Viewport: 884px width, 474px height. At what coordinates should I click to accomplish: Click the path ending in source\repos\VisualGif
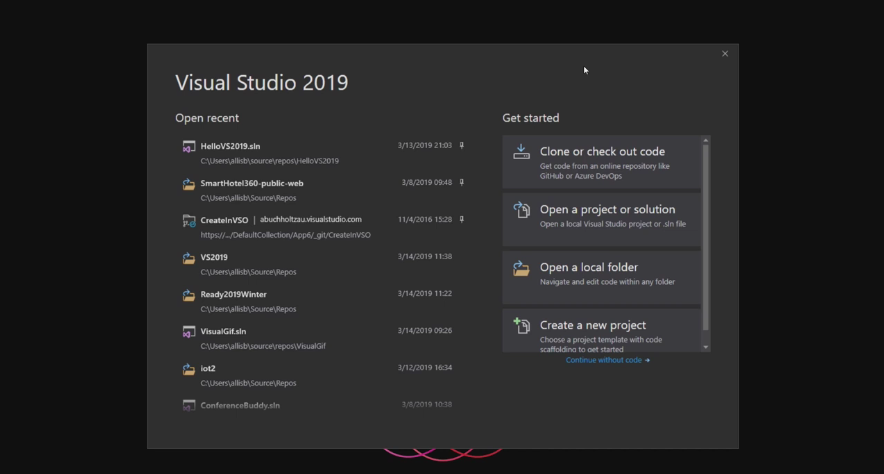click(x=263, y=346)
